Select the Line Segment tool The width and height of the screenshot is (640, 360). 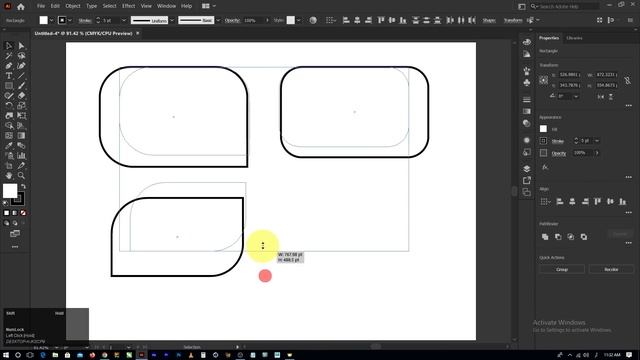click(x=21, y=76)
